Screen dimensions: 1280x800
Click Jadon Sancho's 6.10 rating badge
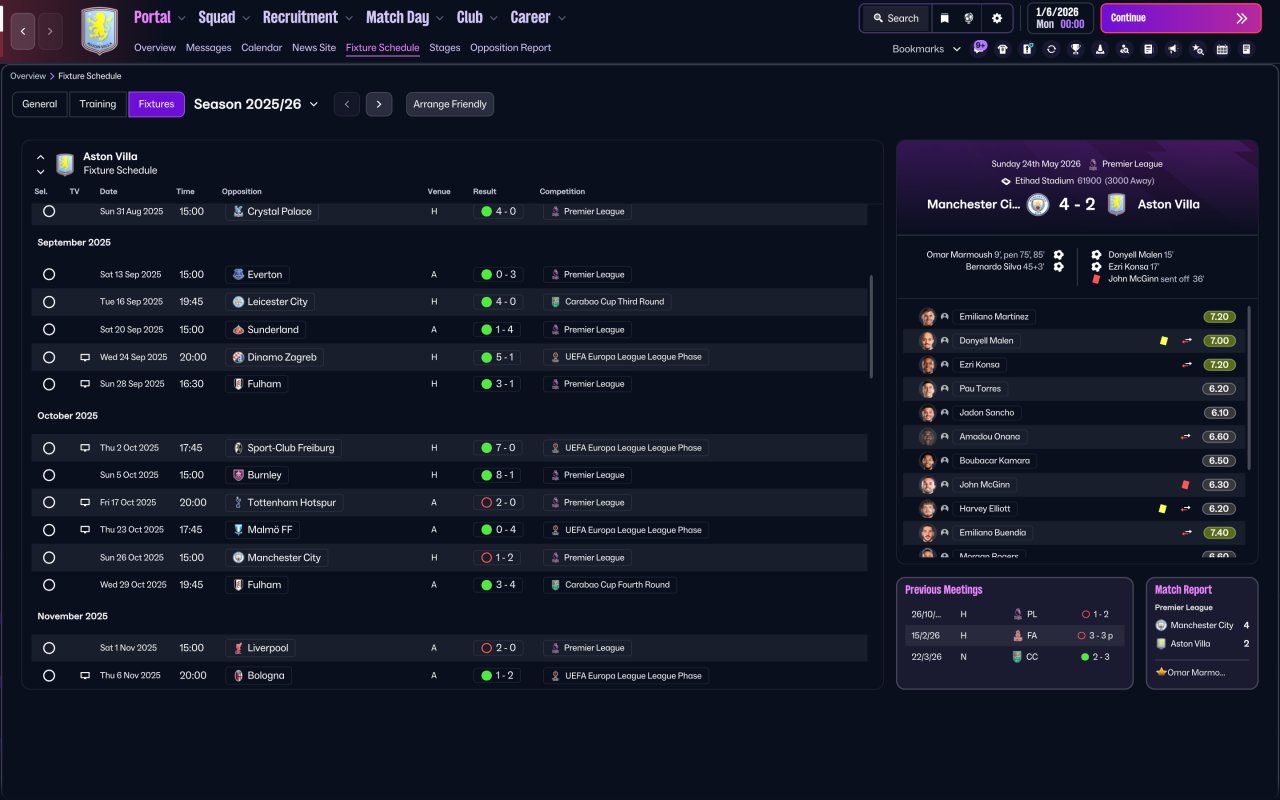1219,413
